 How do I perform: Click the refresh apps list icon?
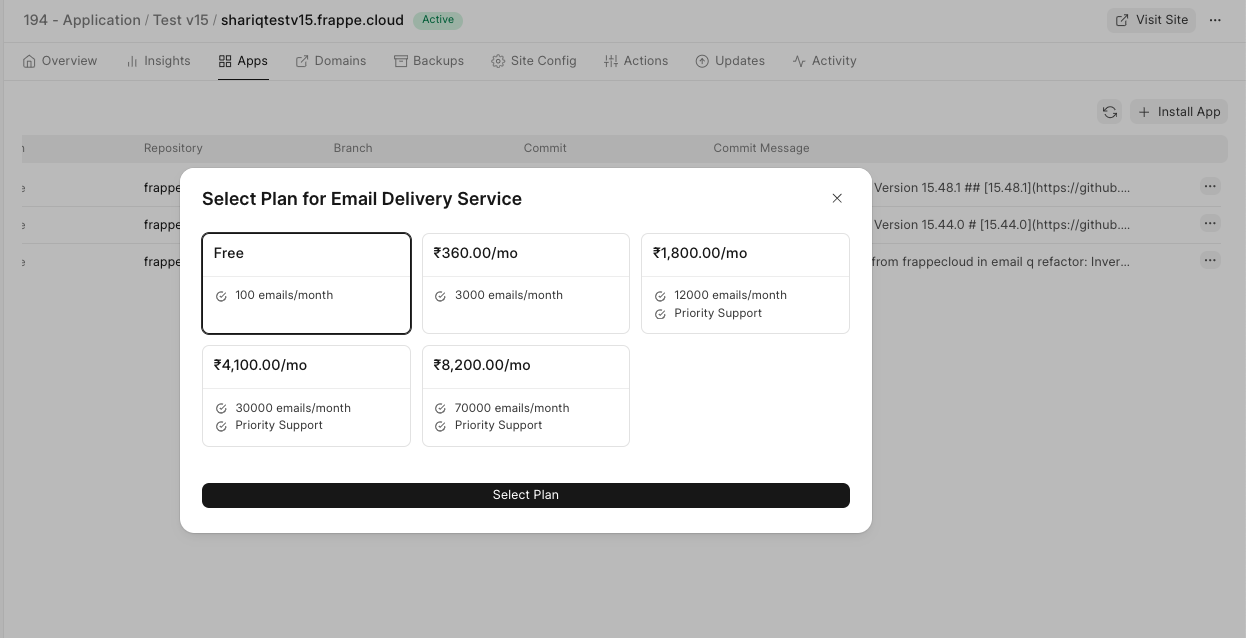tap(1109, 112)
